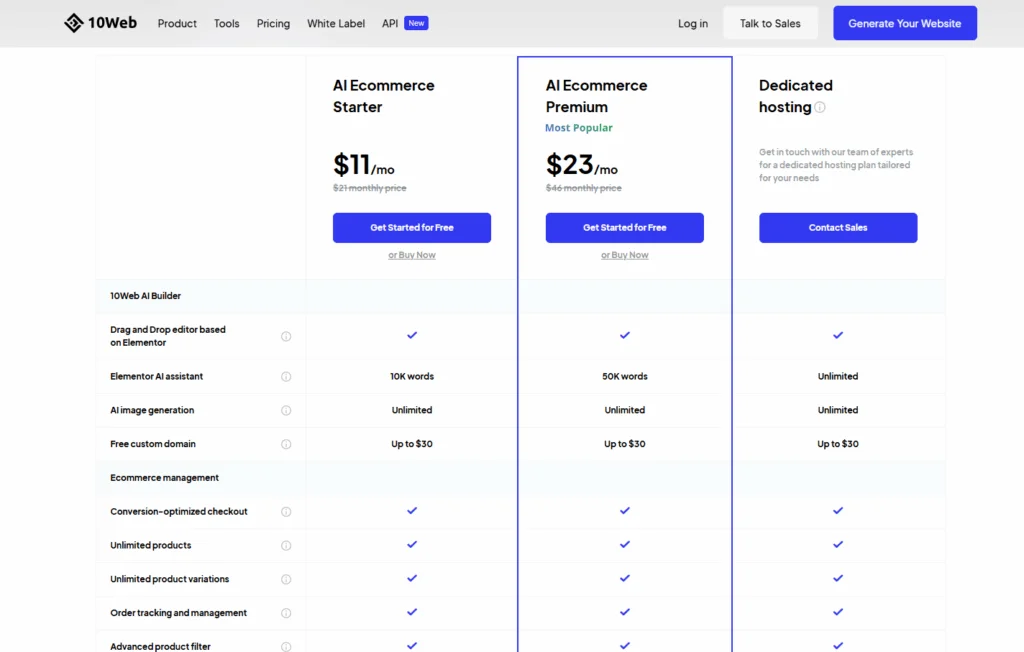1024x652 pixels.
Task: Click the New badge beside API
Action: click(x=416, y=23)
